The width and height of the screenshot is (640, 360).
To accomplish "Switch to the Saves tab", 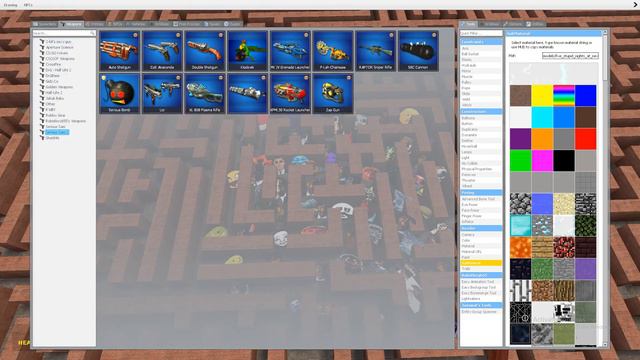I will pos(213,24).
